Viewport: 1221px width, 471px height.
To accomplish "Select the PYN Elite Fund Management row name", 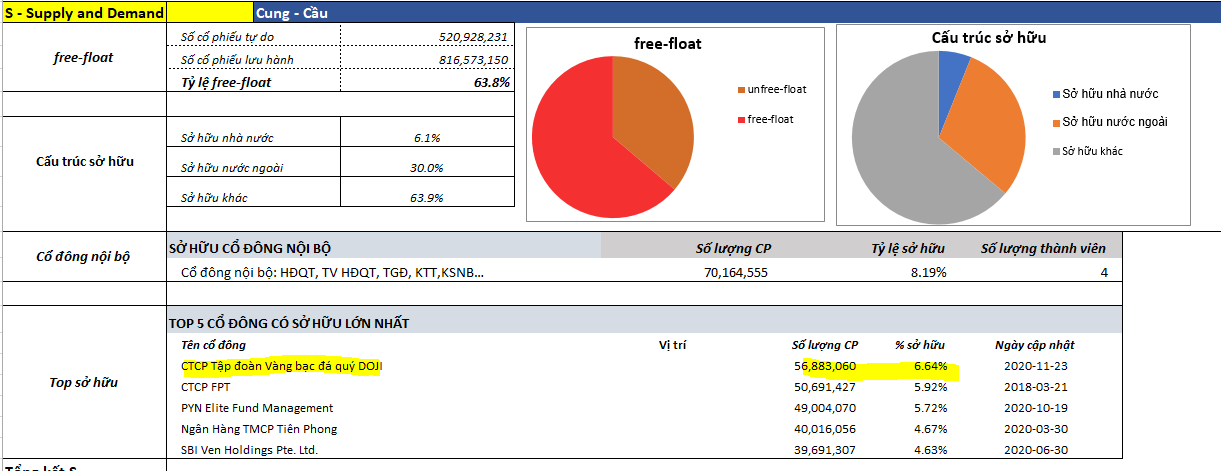I will point(257,408).
